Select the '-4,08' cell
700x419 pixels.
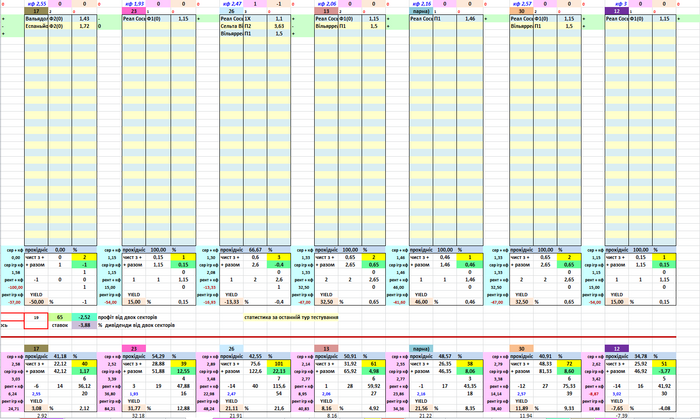pos(664,408)
